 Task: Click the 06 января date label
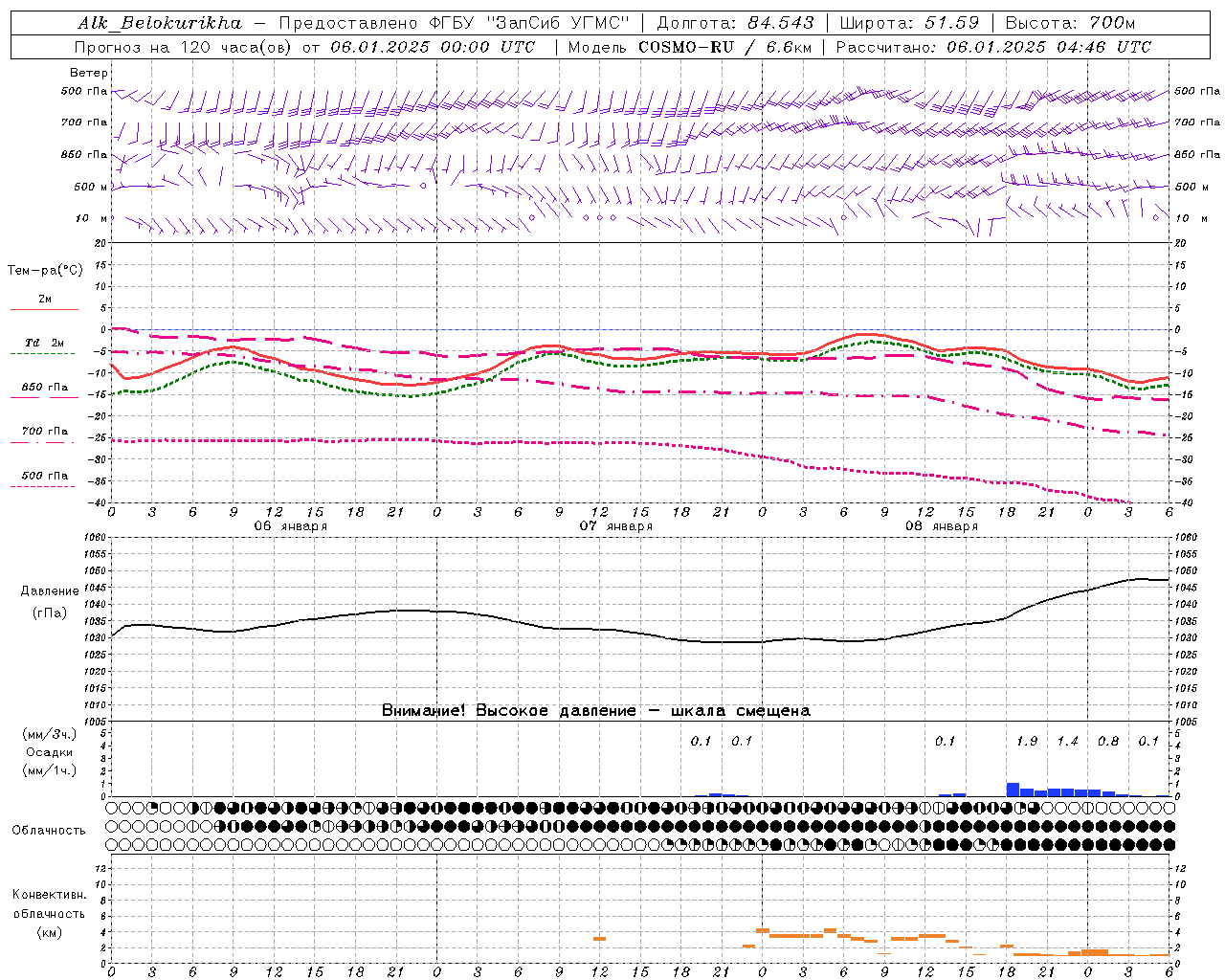[290, 526]
